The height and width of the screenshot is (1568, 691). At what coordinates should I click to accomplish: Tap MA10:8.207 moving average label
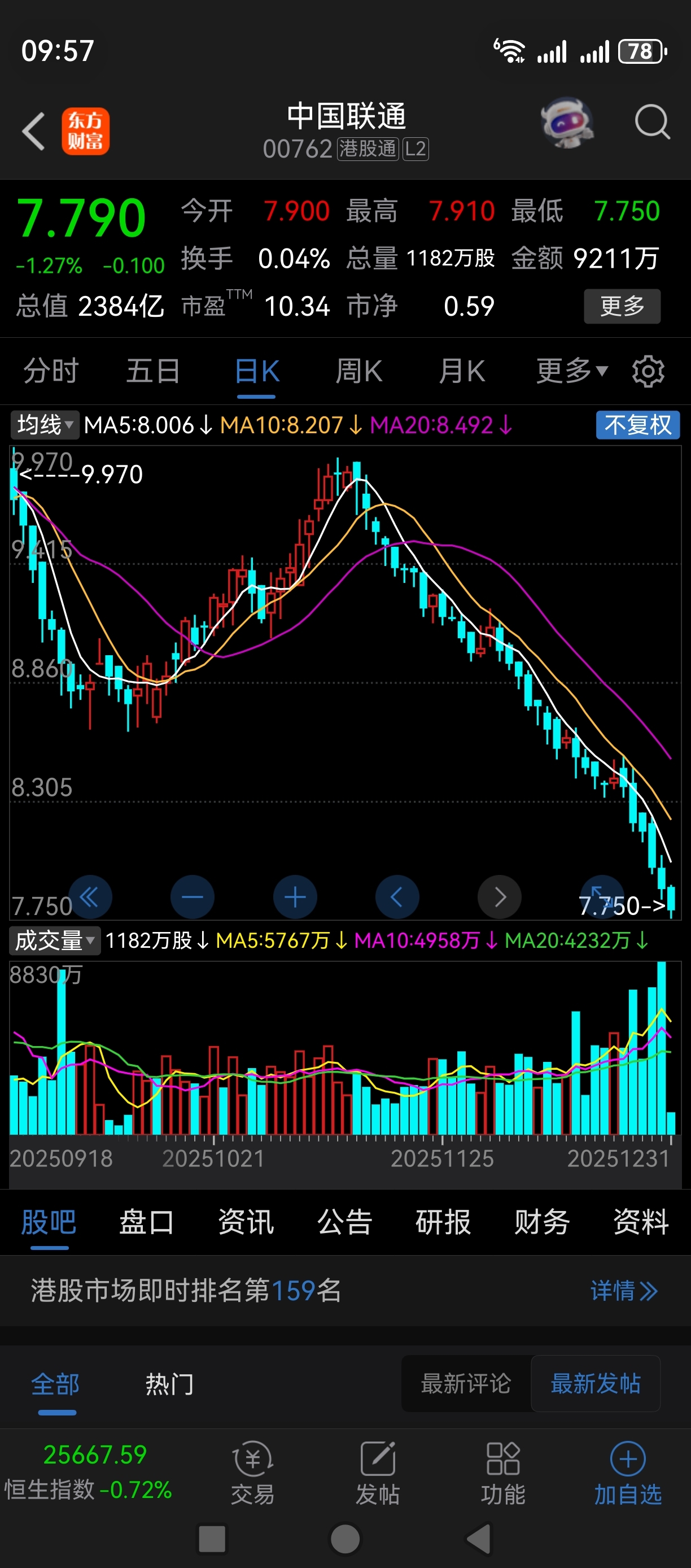(x=291, y=425)
